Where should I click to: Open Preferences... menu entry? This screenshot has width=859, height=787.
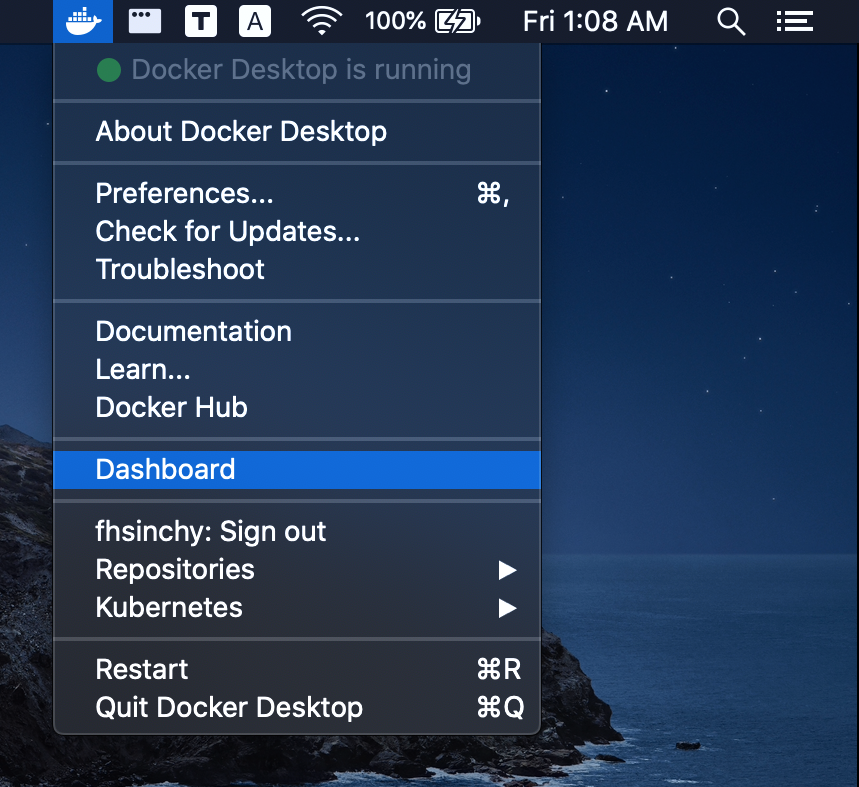(184, 194)
